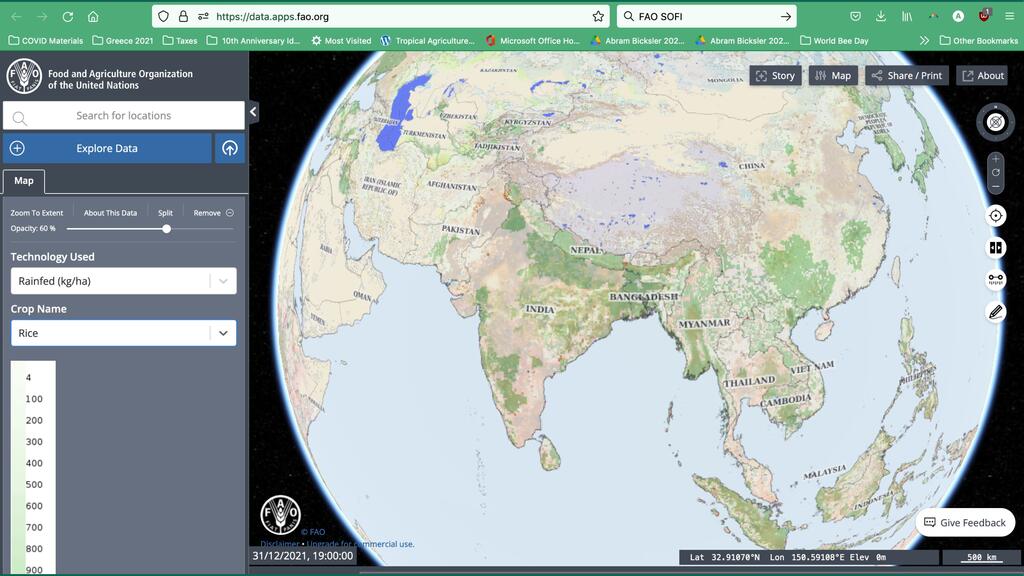Click the Give Feedback button
1024x576 pixels.
[x=965, y=522]
